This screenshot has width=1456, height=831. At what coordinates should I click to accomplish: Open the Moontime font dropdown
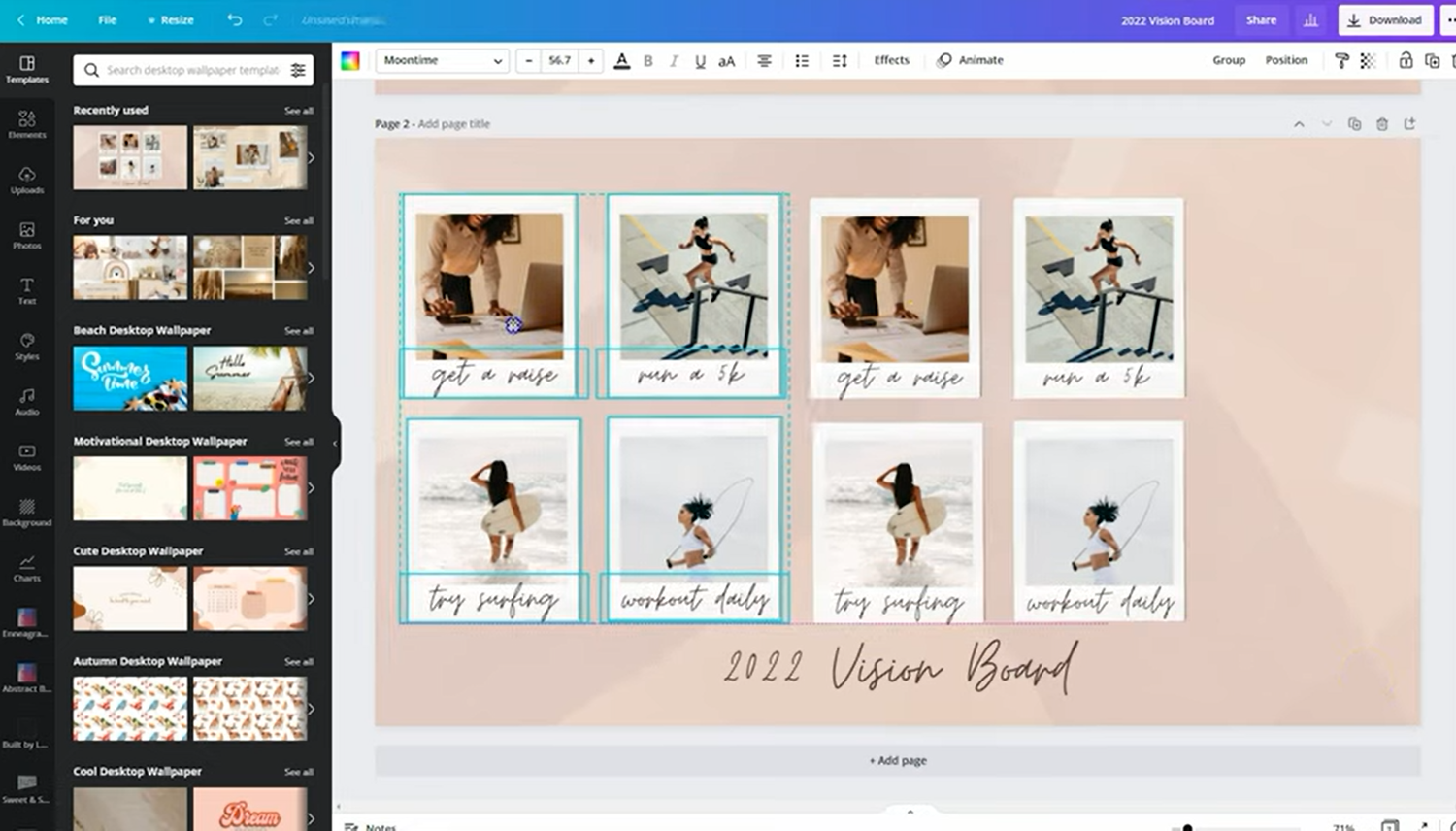click(x=442, y=60)
